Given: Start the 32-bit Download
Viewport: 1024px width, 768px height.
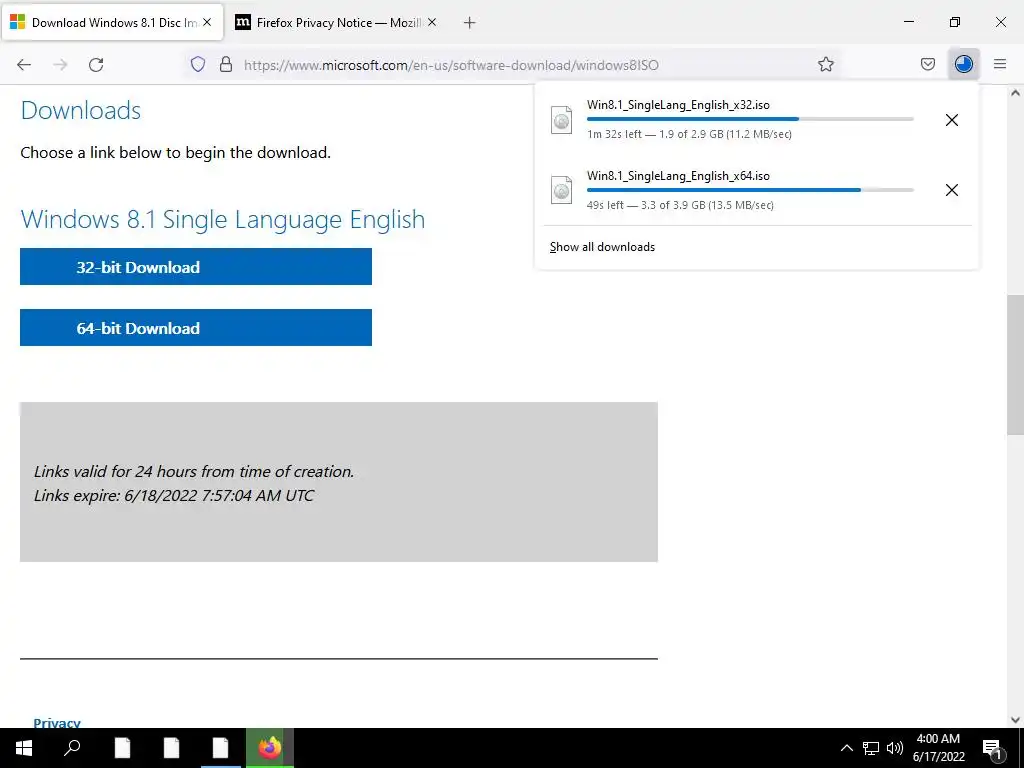Looking at the screenshot, I should click(x=196, y=266).
